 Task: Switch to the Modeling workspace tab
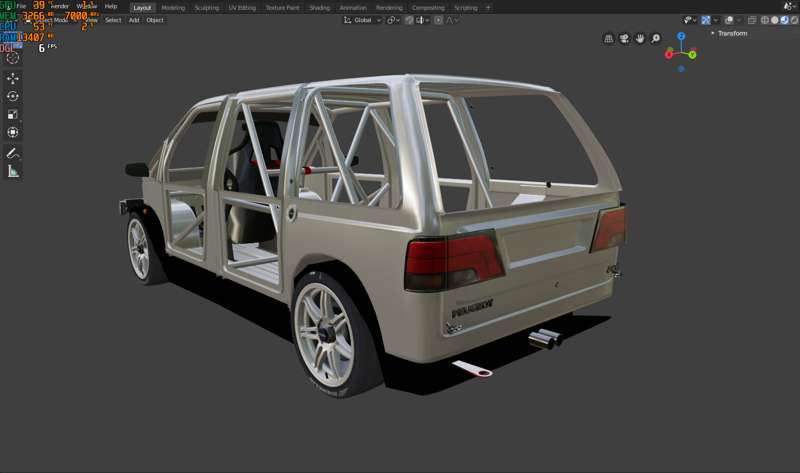click(173, 8)
